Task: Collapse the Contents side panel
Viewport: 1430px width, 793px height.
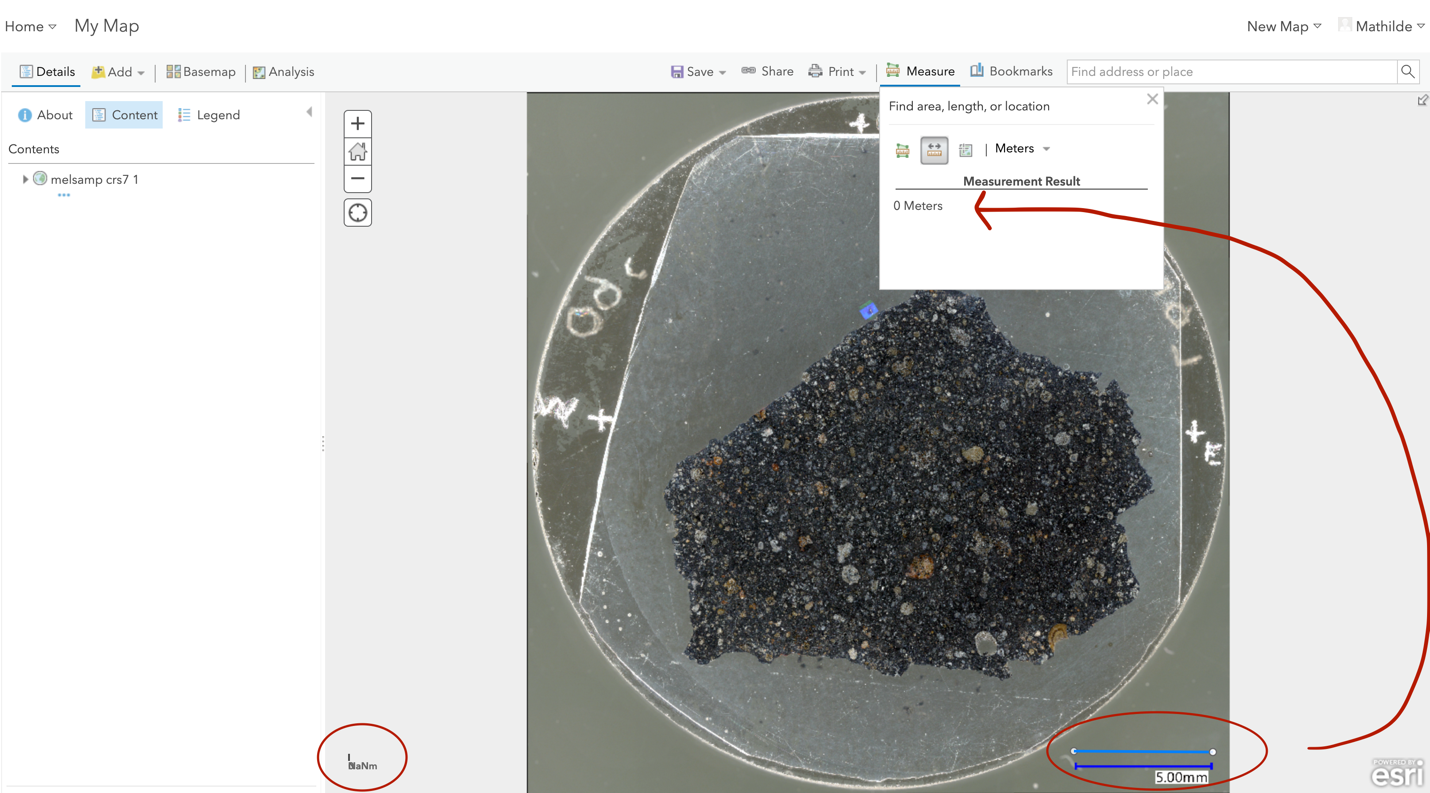Action: [x=309, y=112]
